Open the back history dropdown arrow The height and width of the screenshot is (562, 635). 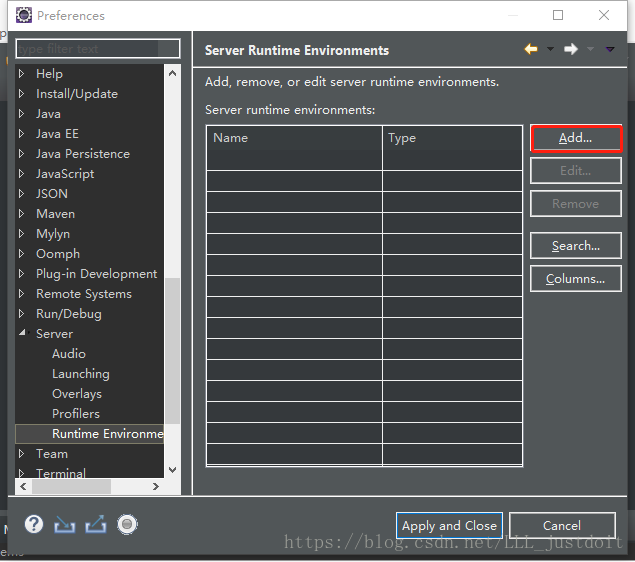(550, 49)
